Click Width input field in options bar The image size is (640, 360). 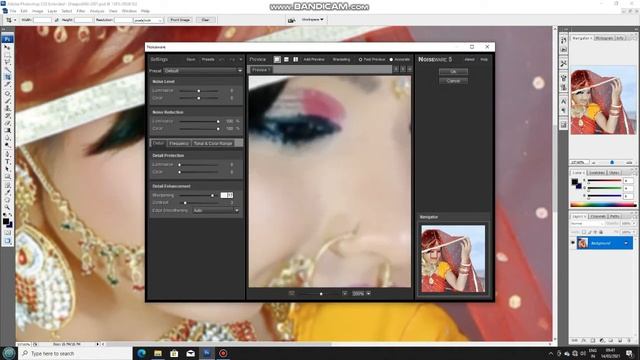coord(42,20)
